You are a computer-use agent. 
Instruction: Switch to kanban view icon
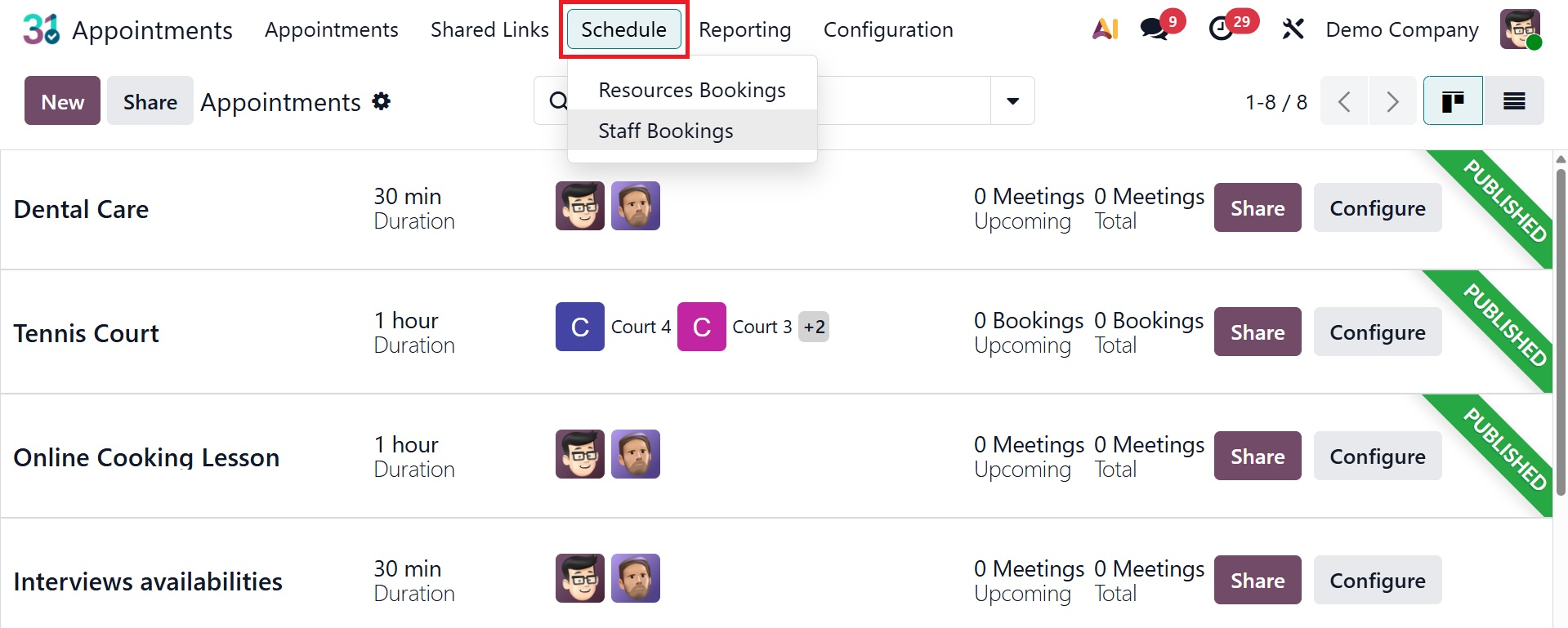1452,100
